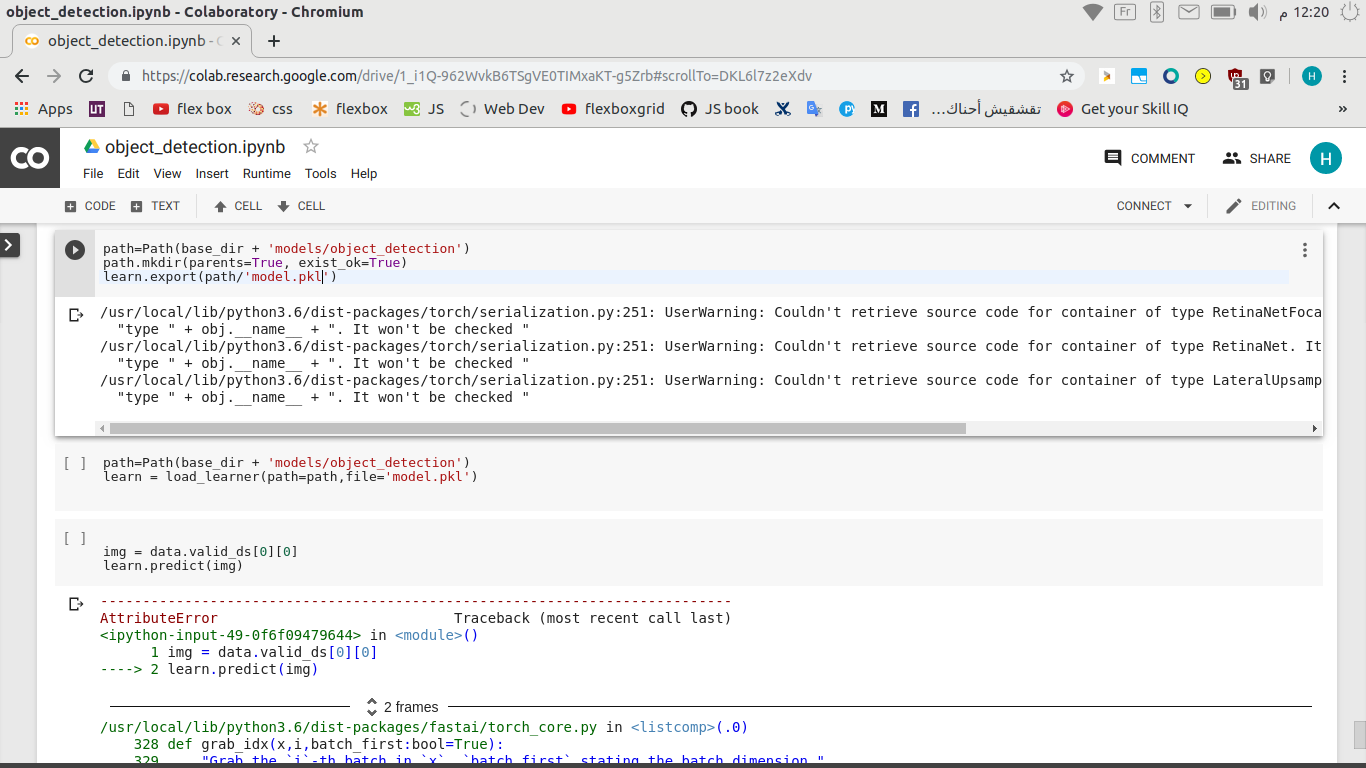Open the css bookmark

click(x=271, y=109)
